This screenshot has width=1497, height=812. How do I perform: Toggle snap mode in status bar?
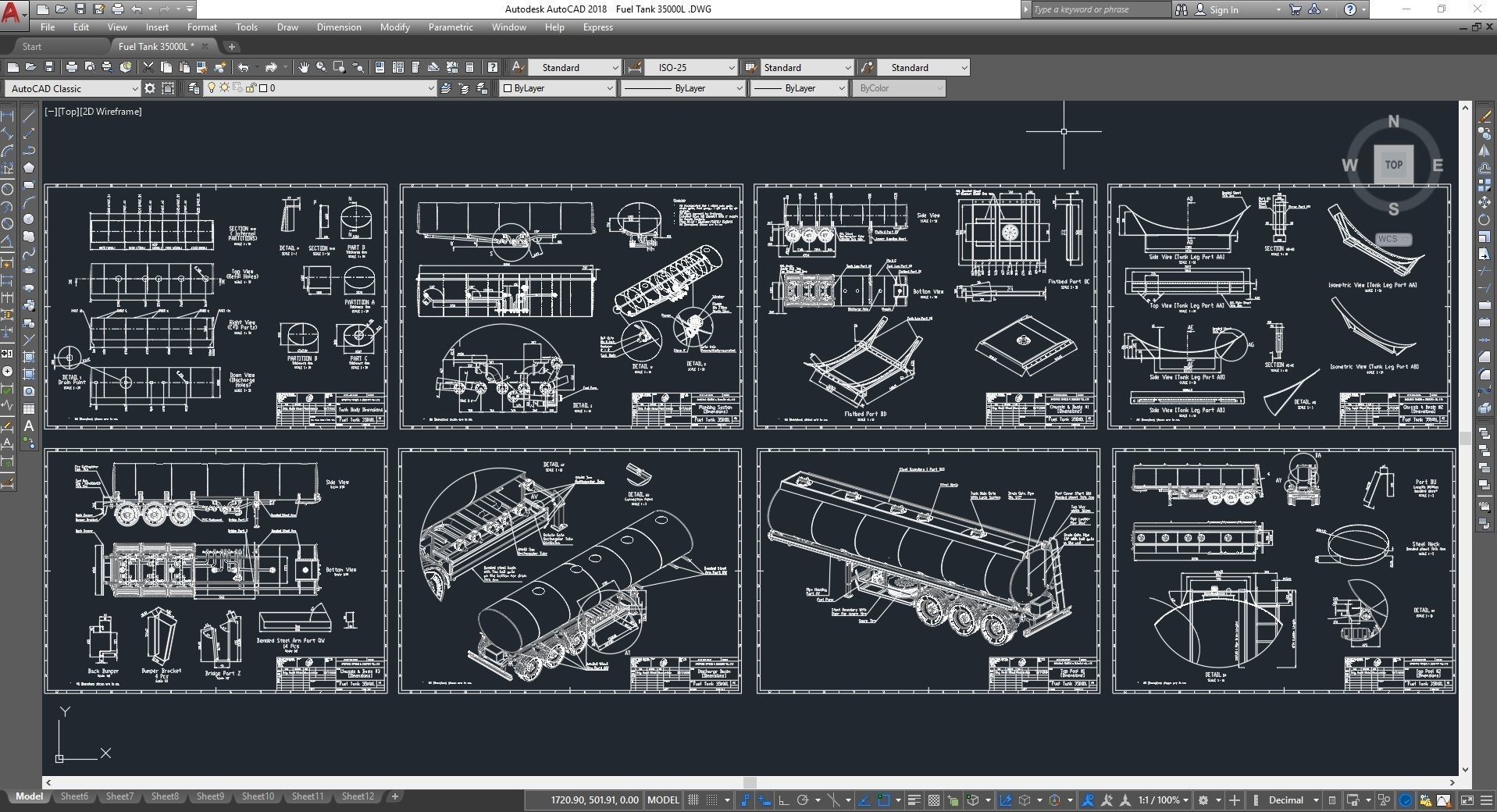tap(711, 800)
